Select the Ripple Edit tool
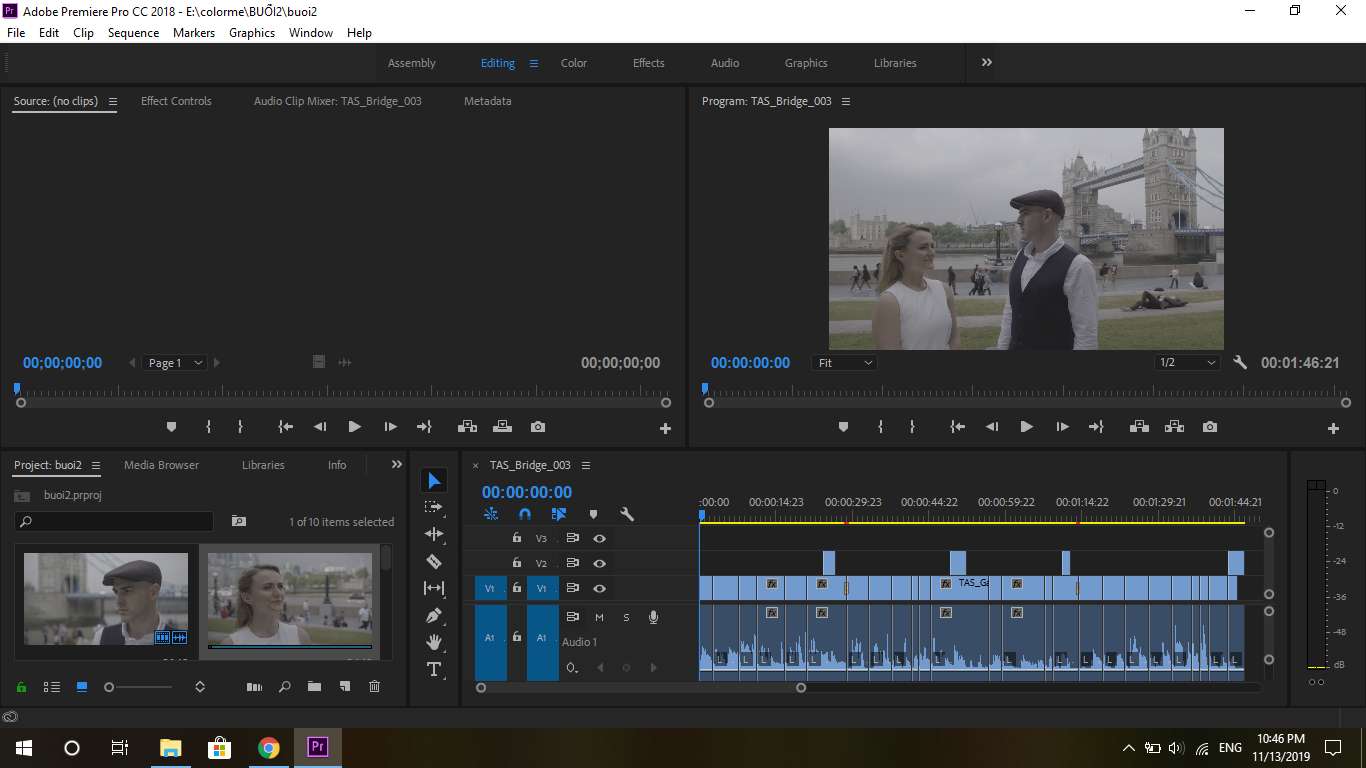 (434, 534)
